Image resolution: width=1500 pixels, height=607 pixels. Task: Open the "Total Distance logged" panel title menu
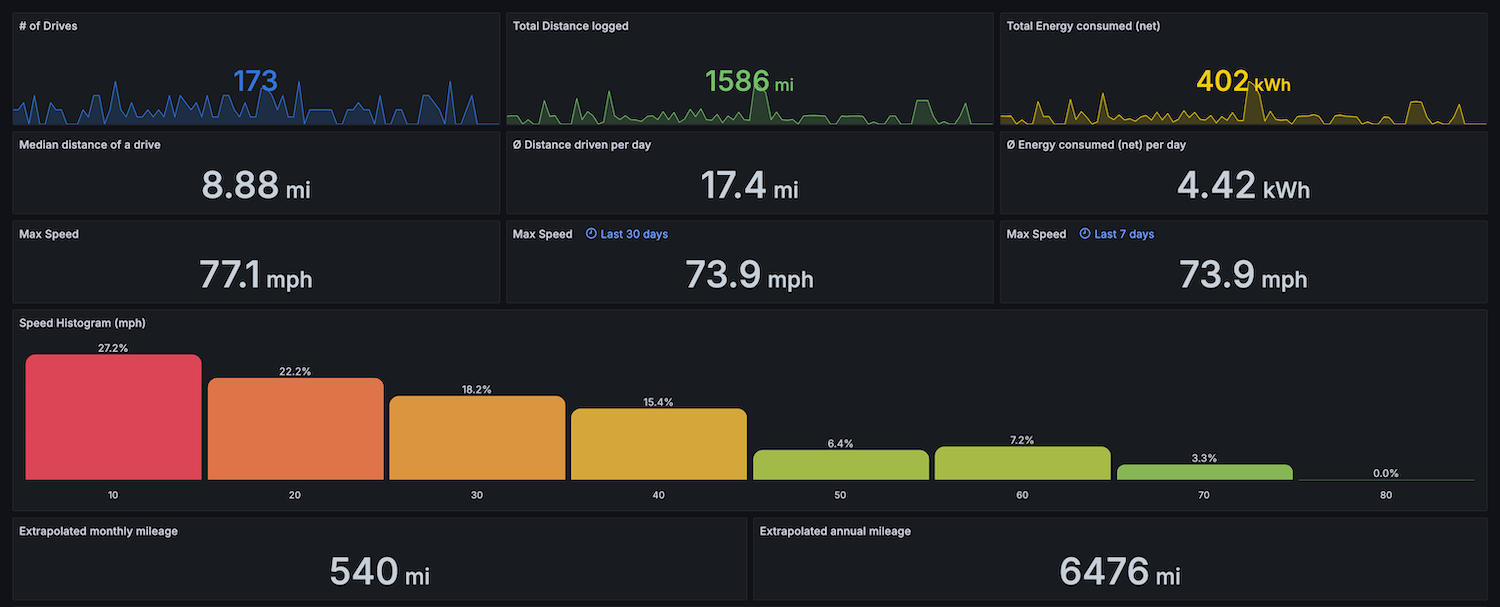click(570, 26)
